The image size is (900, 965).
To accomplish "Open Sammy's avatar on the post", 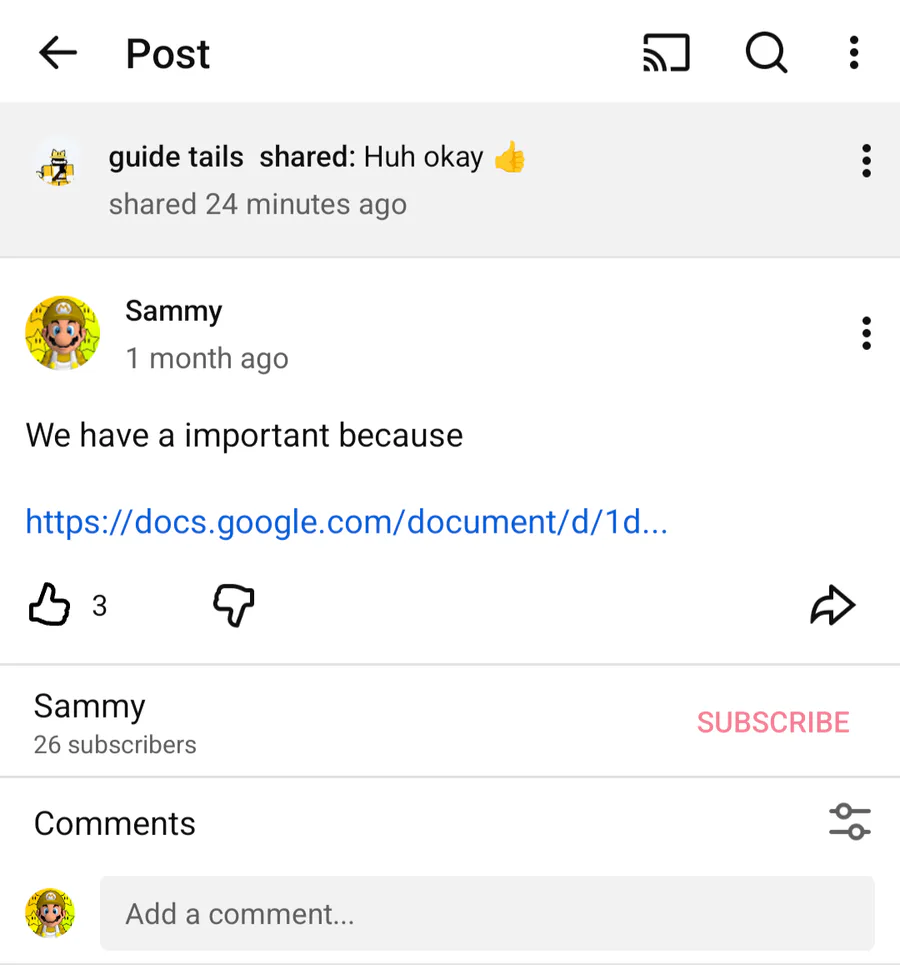I will [62, 333].
